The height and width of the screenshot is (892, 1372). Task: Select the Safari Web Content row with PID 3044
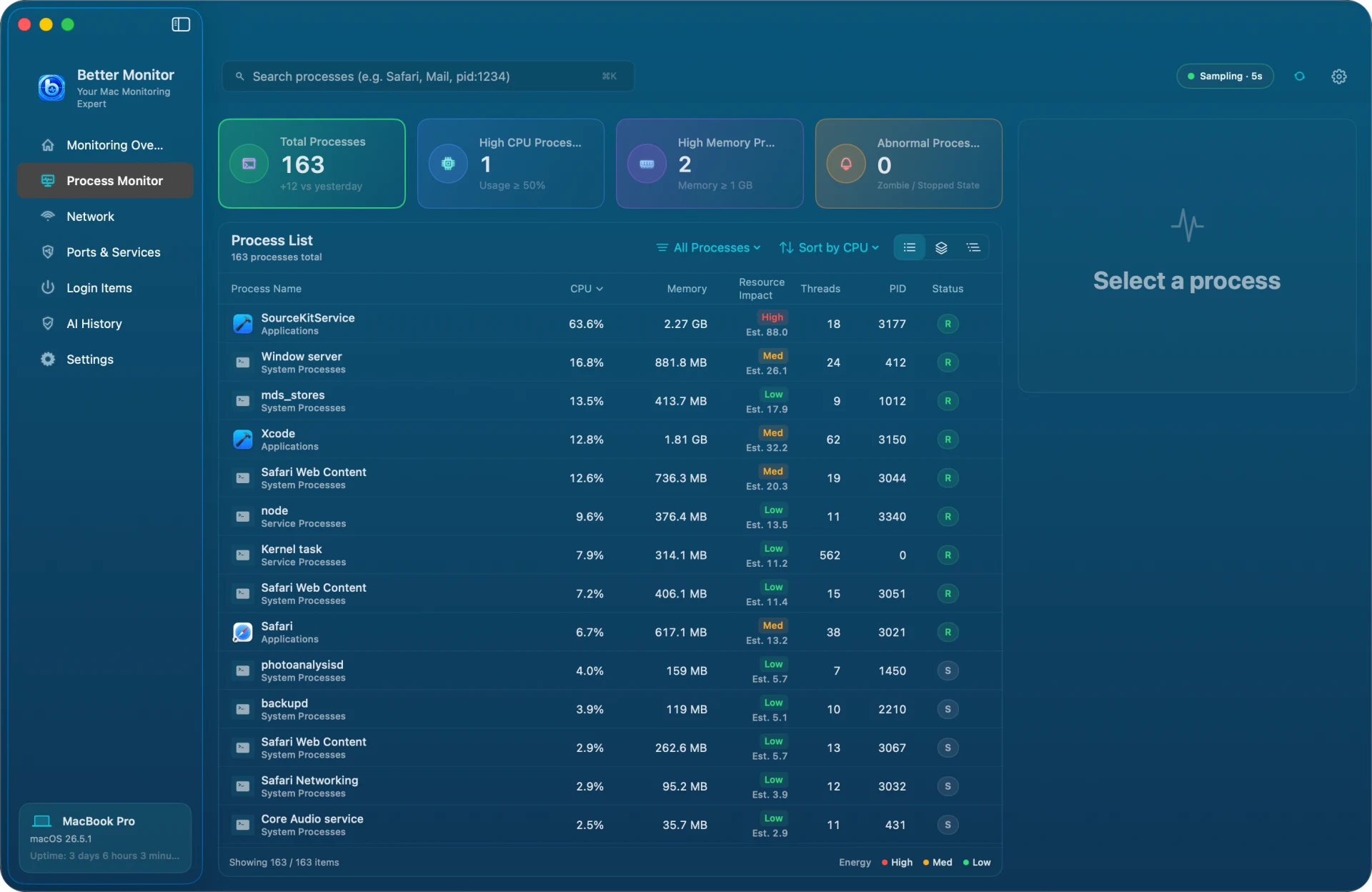[610, 478]
